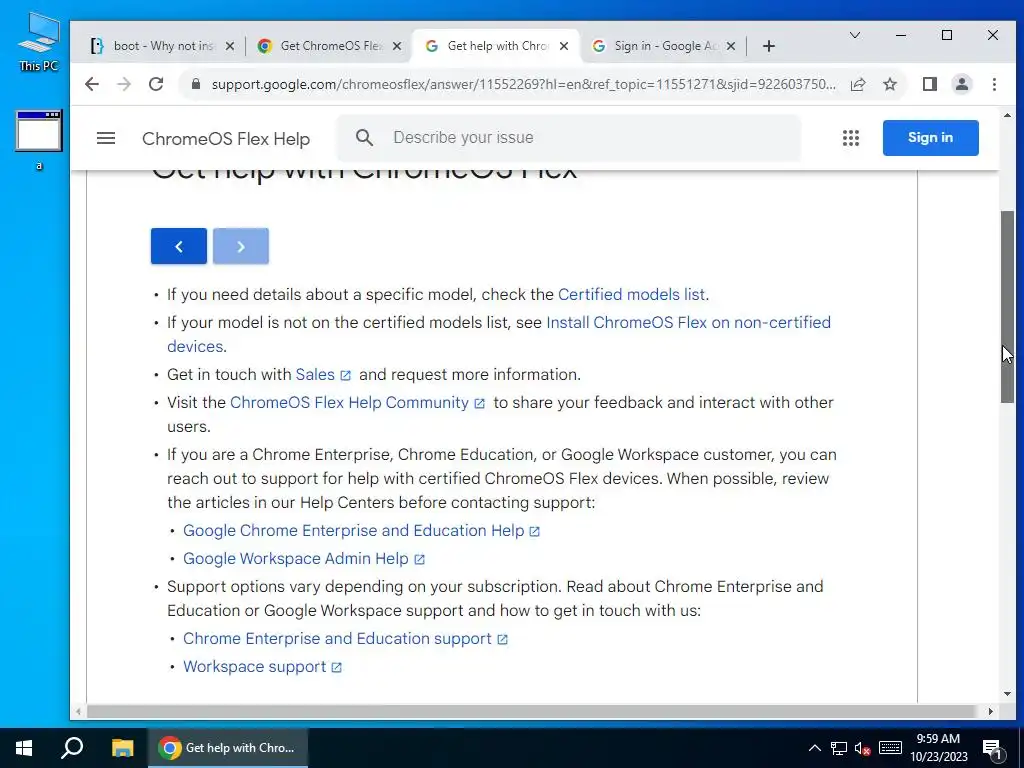Click the scroll-right arrow of horizontal scrollbar

[x=991, y=711]
